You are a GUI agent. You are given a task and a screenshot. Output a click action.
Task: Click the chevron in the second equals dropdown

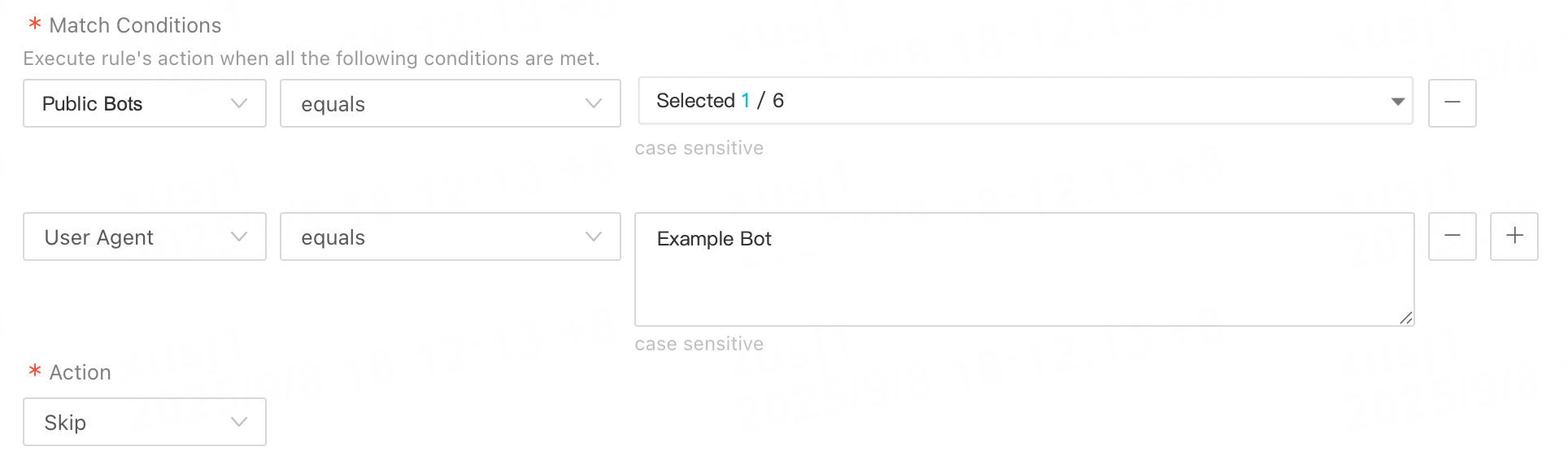(593, 237)
